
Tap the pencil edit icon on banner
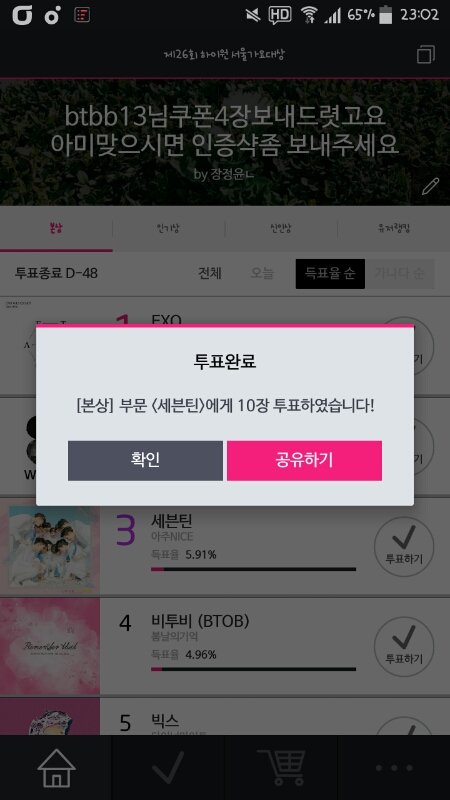point(430,186)
